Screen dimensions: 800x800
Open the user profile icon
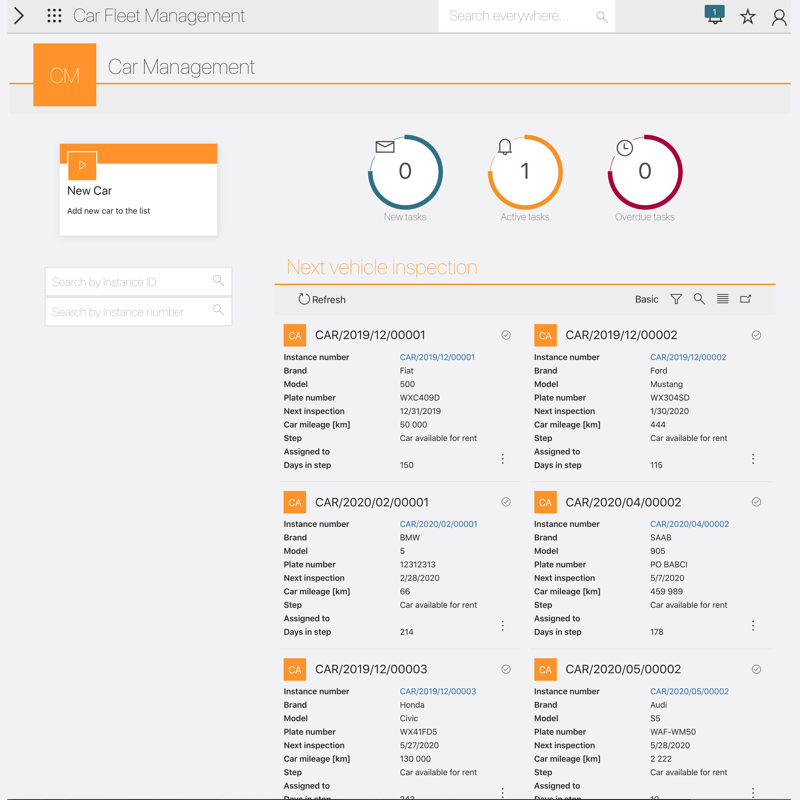point(779,16)
